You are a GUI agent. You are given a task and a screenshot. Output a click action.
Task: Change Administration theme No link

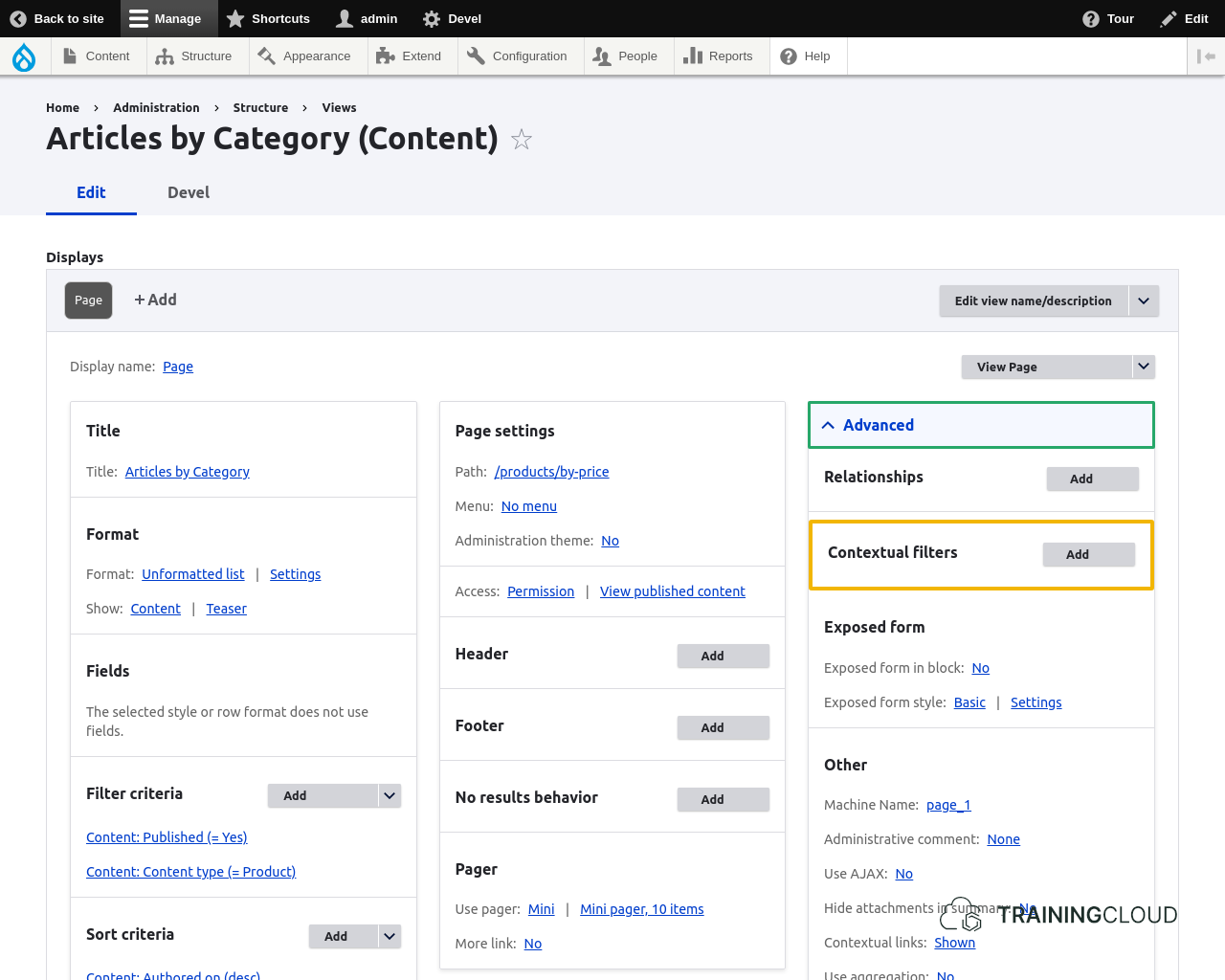[x=611, y=541]
